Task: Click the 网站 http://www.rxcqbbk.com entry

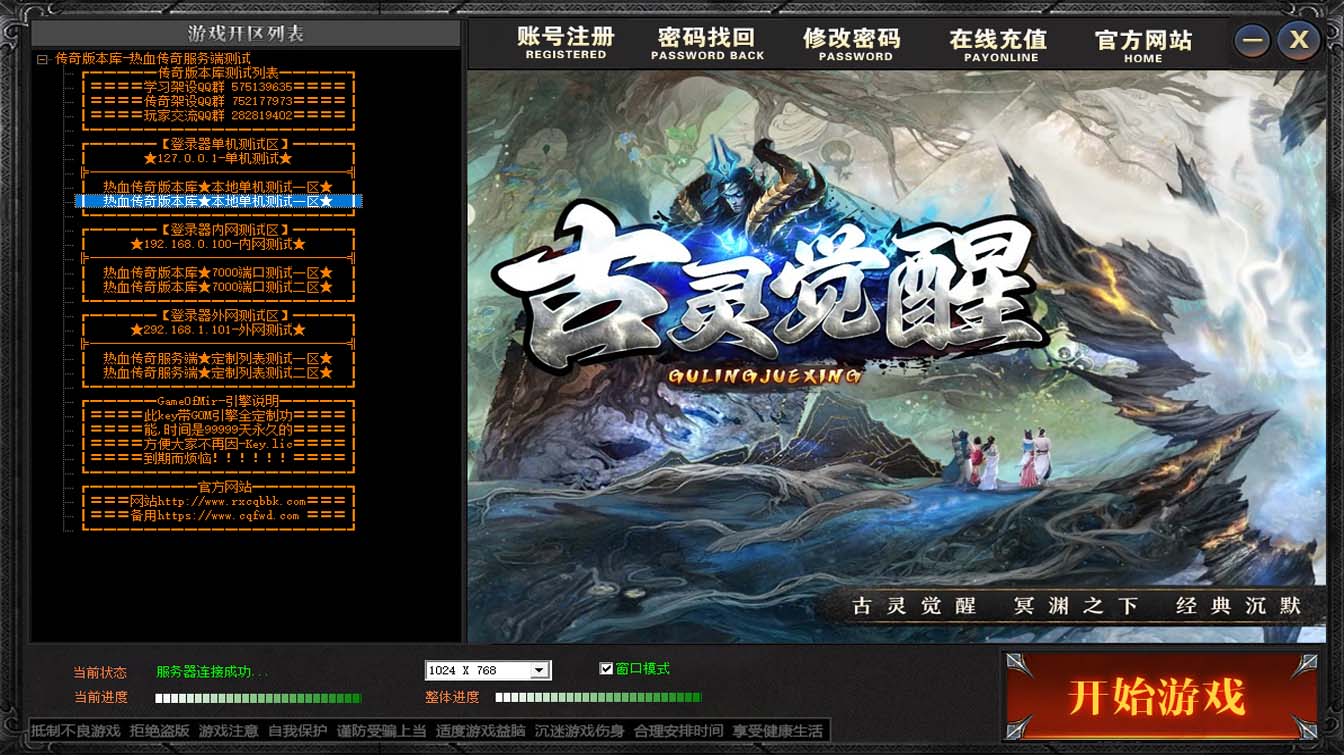Action: 218,501
